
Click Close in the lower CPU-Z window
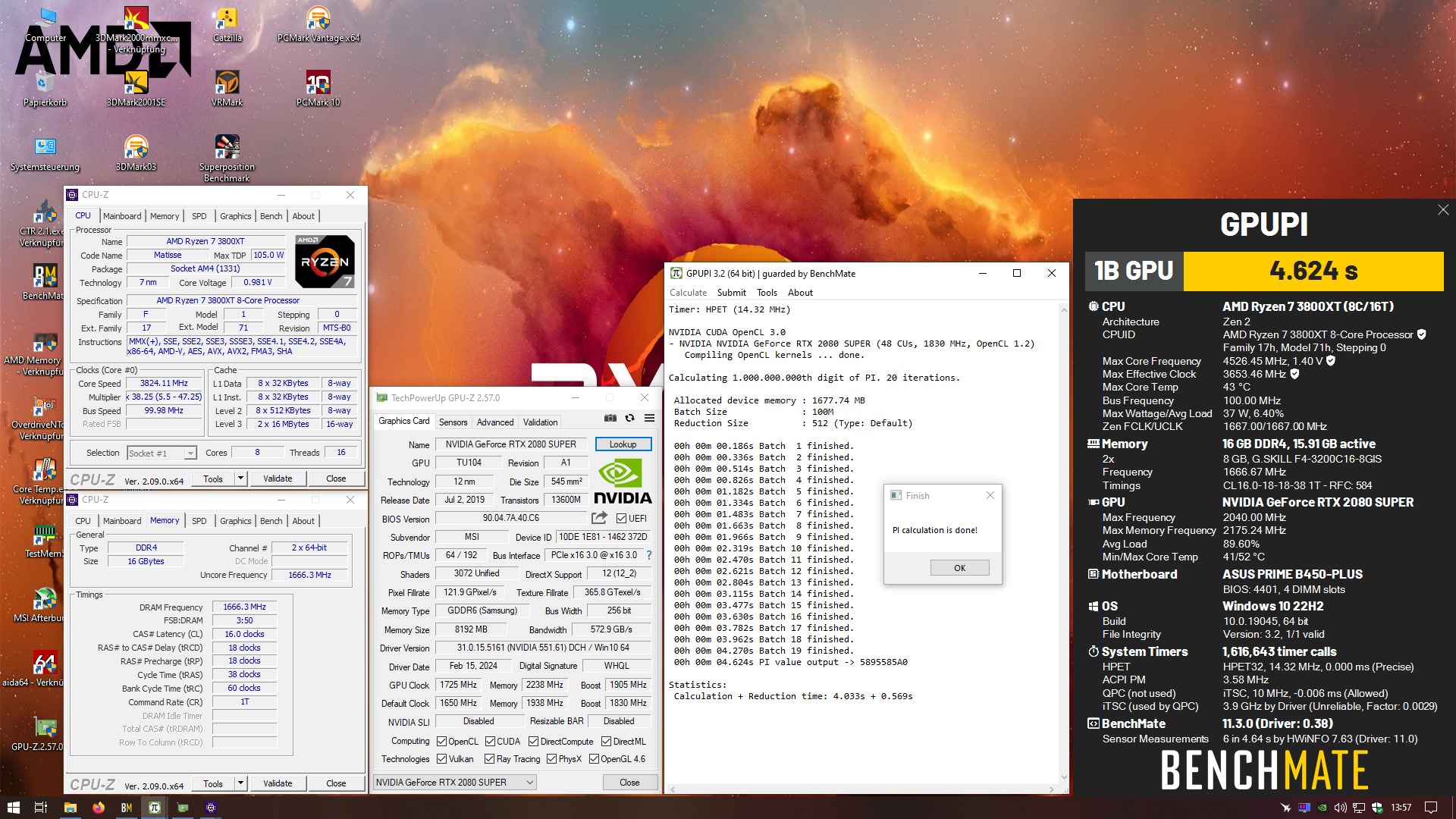(336, 783)
